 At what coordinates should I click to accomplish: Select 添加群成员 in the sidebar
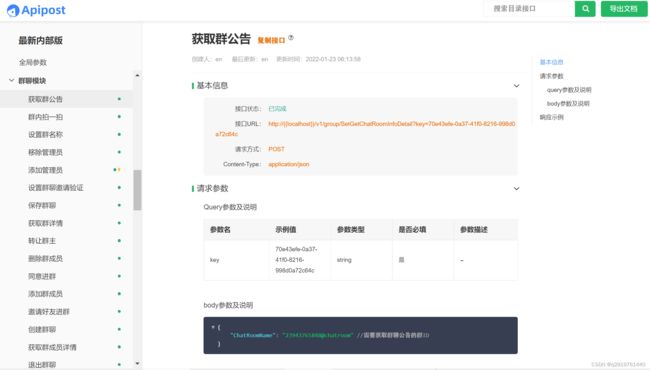[x=66, y=294]
